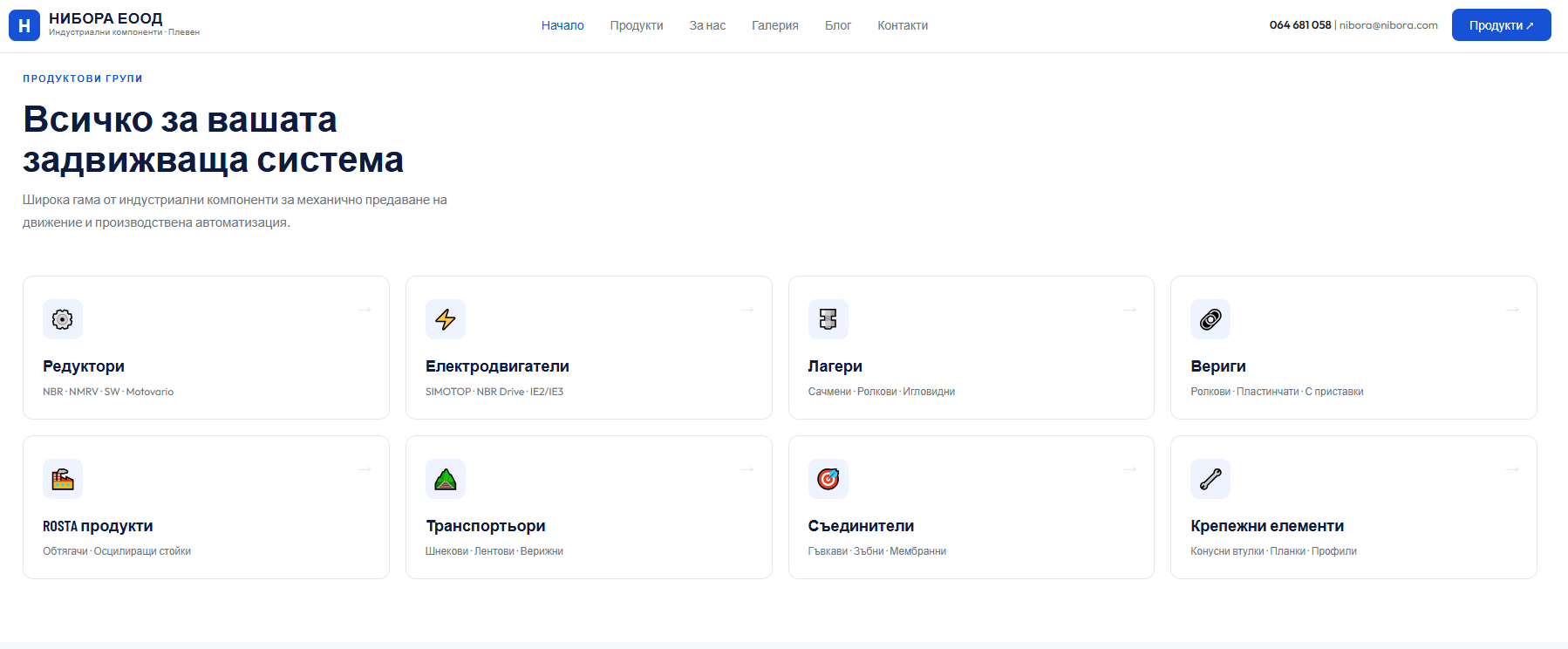Open the Начало navigation item
The width and height of the screenshot is (1568, 649).
[x=562, y=25]
